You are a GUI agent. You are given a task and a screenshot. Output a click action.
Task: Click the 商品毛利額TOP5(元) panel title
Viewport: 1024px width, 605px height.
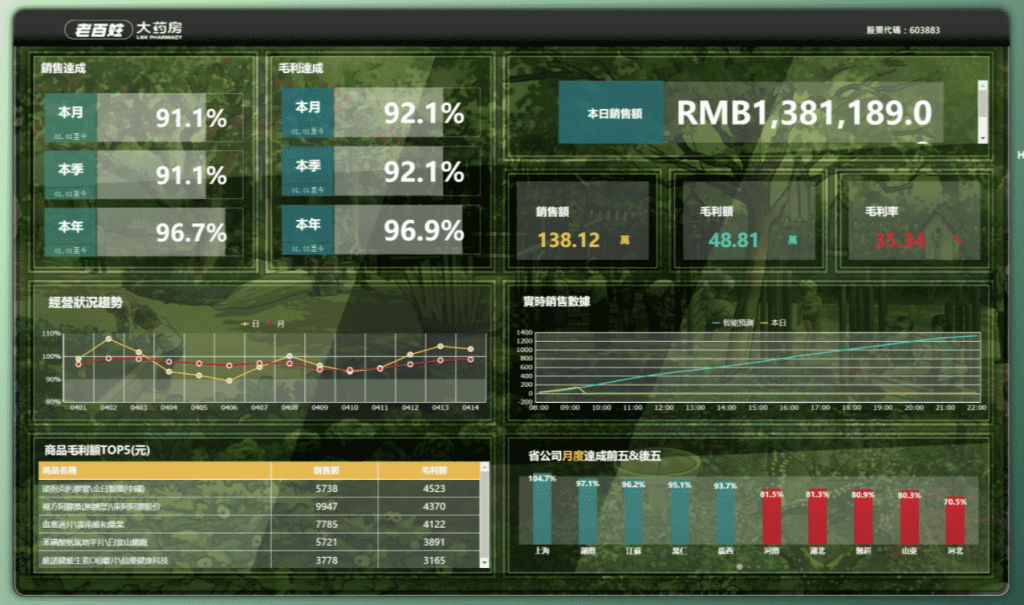point(97,450)
